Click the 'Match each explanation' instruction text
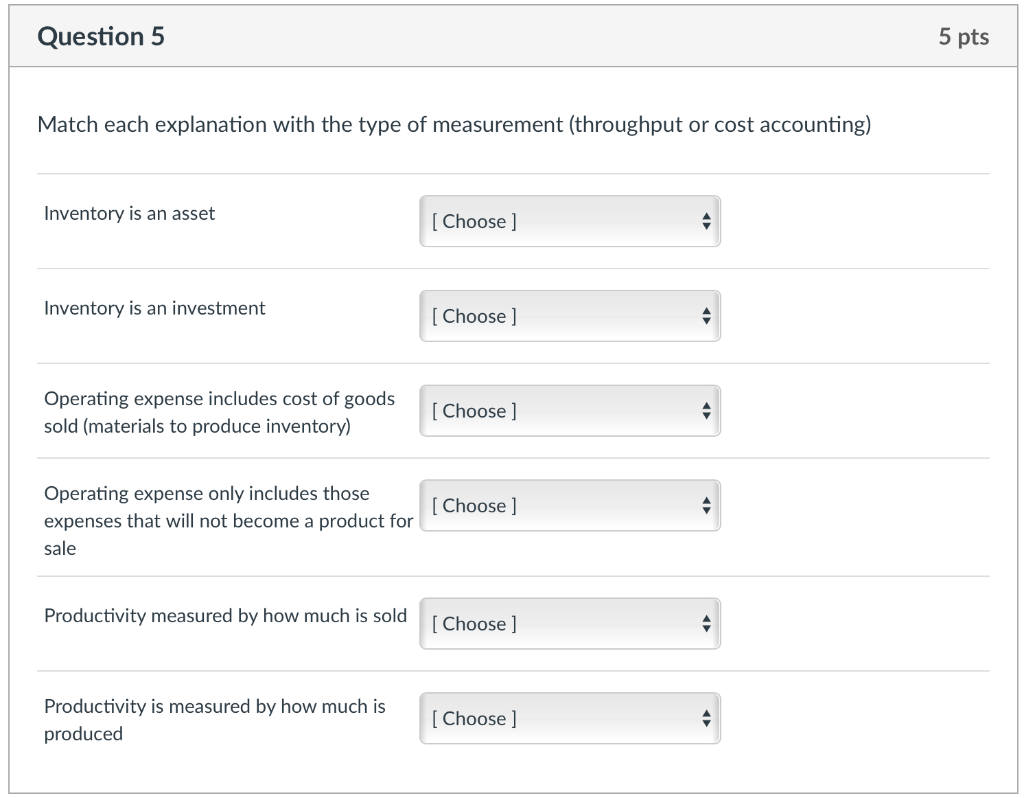1024x798 pixels. pyautogui.click(x=454, y=125)
